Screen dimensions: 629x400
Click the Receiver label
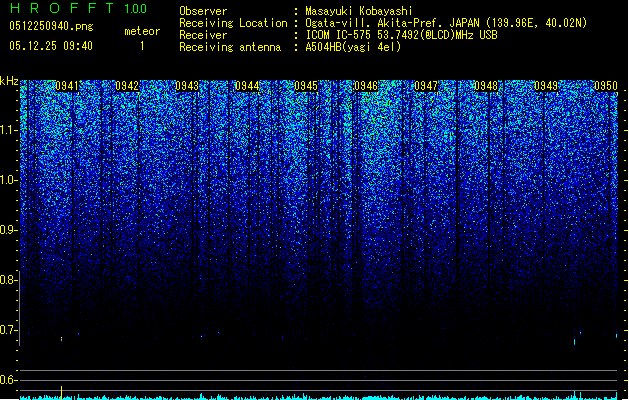[203, 35]
